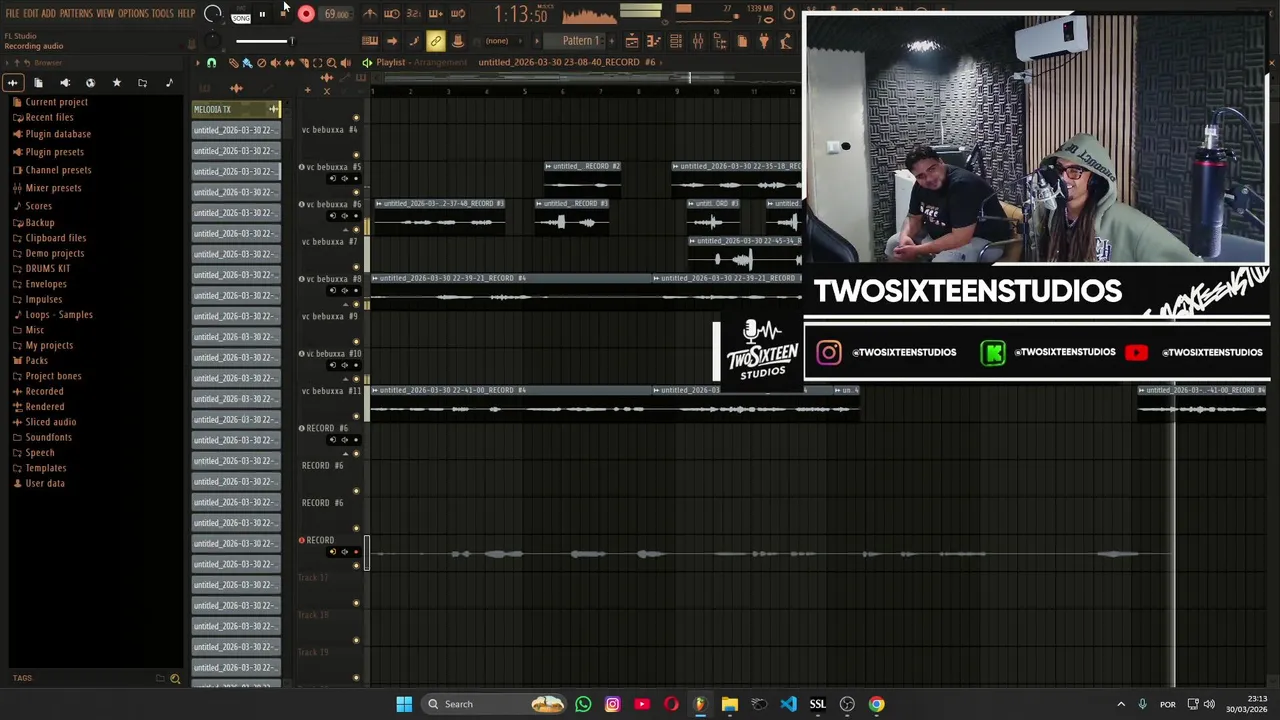Expand the Loops - Samples folder
The width and height of the screenshot is (1280, 720).
point(59,315)
